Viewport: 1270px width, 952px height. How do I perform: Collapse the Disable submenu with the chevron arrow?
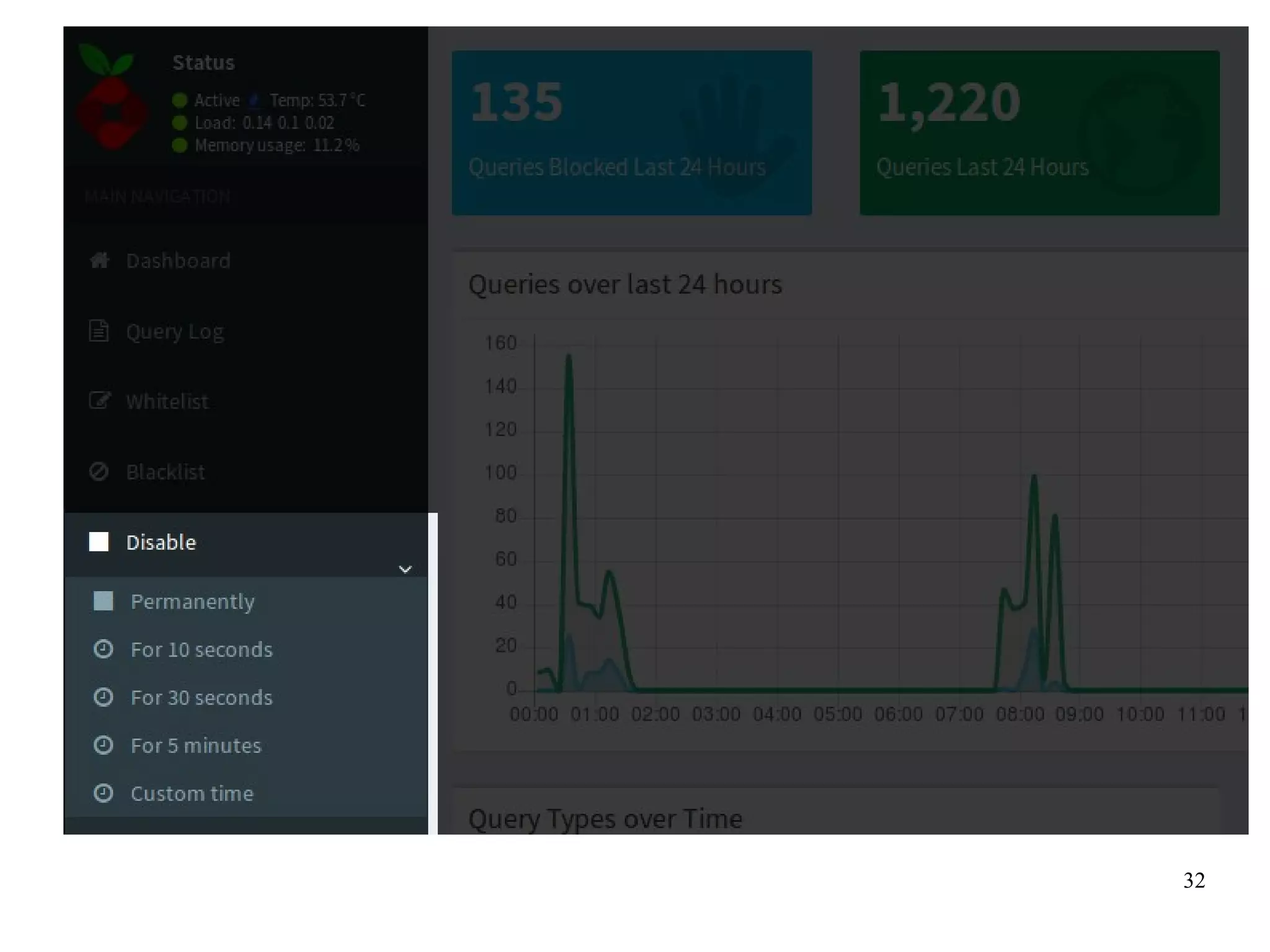(405, 569)
